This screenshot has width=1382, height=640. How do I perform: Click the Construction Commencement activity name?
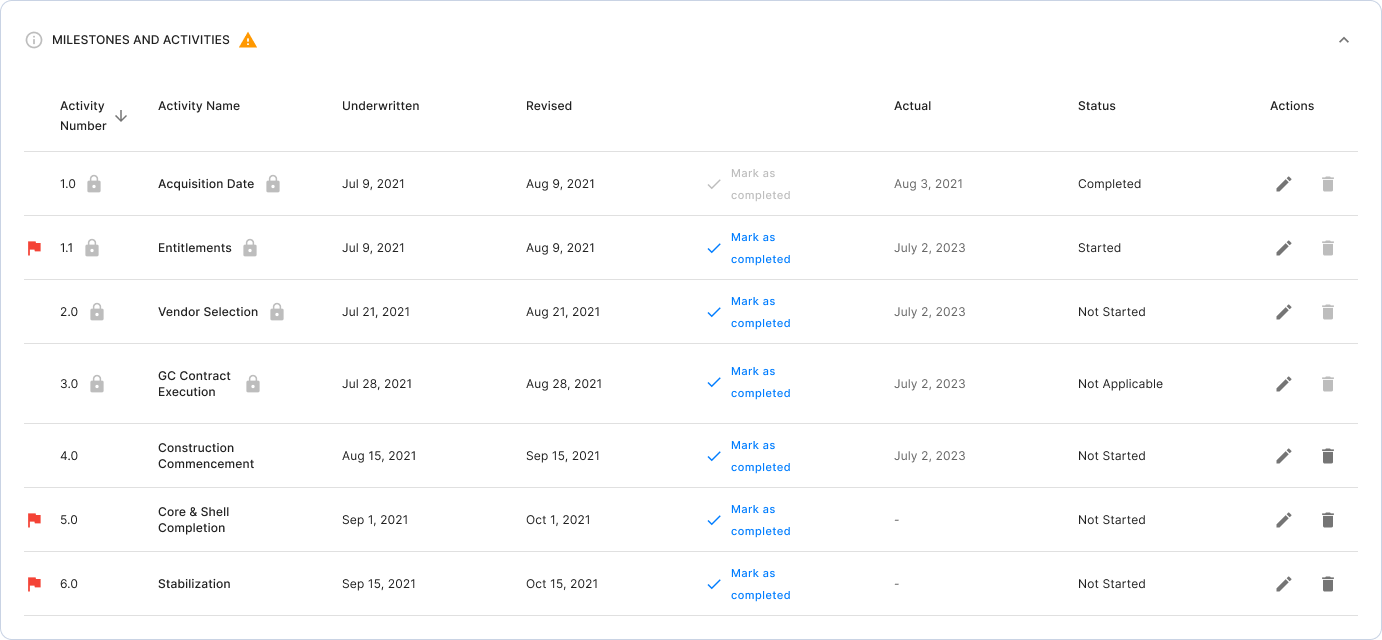206,456
